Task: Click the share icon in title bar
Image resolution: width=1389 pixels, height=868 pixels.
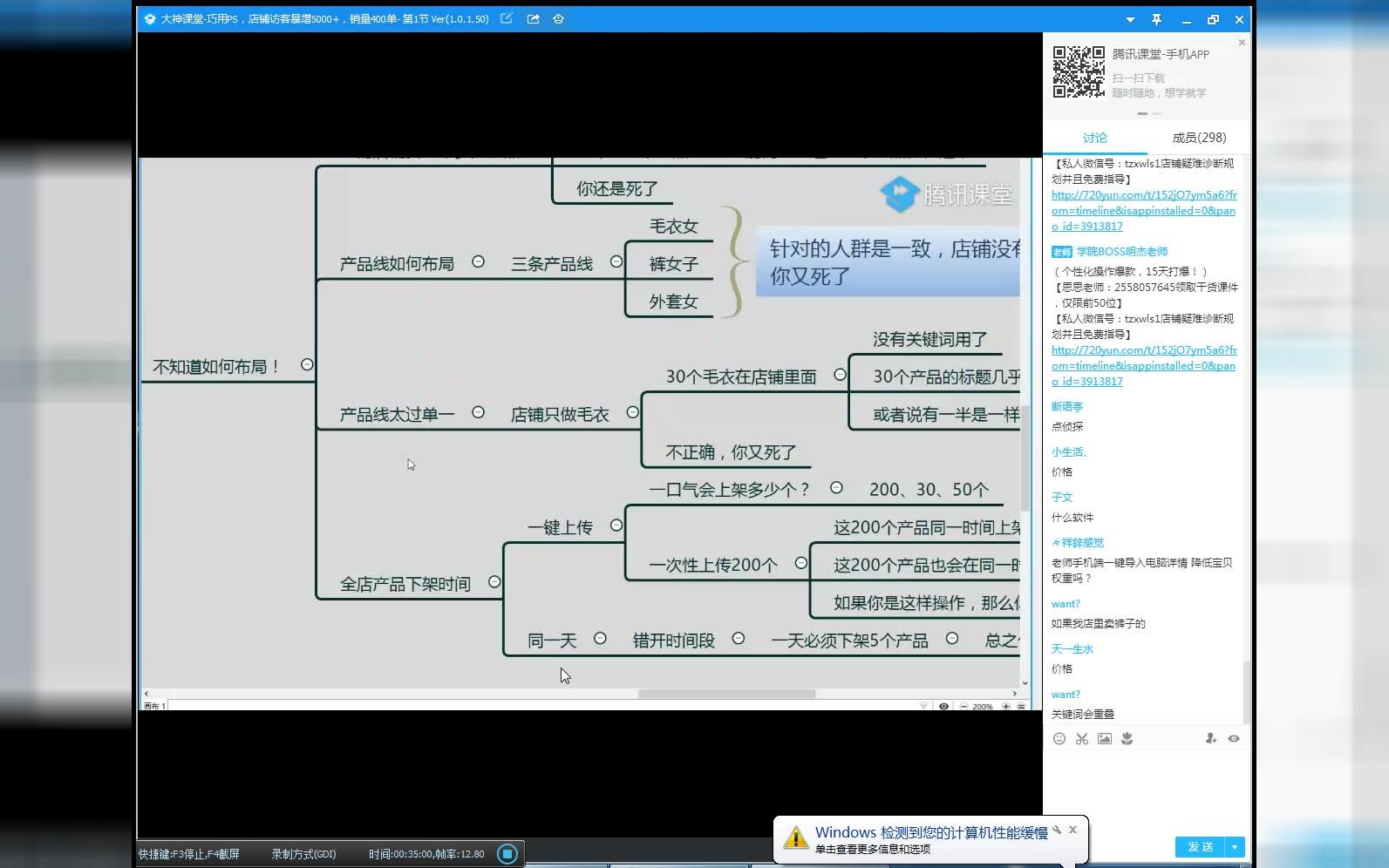Action: [x=533, y=18]
